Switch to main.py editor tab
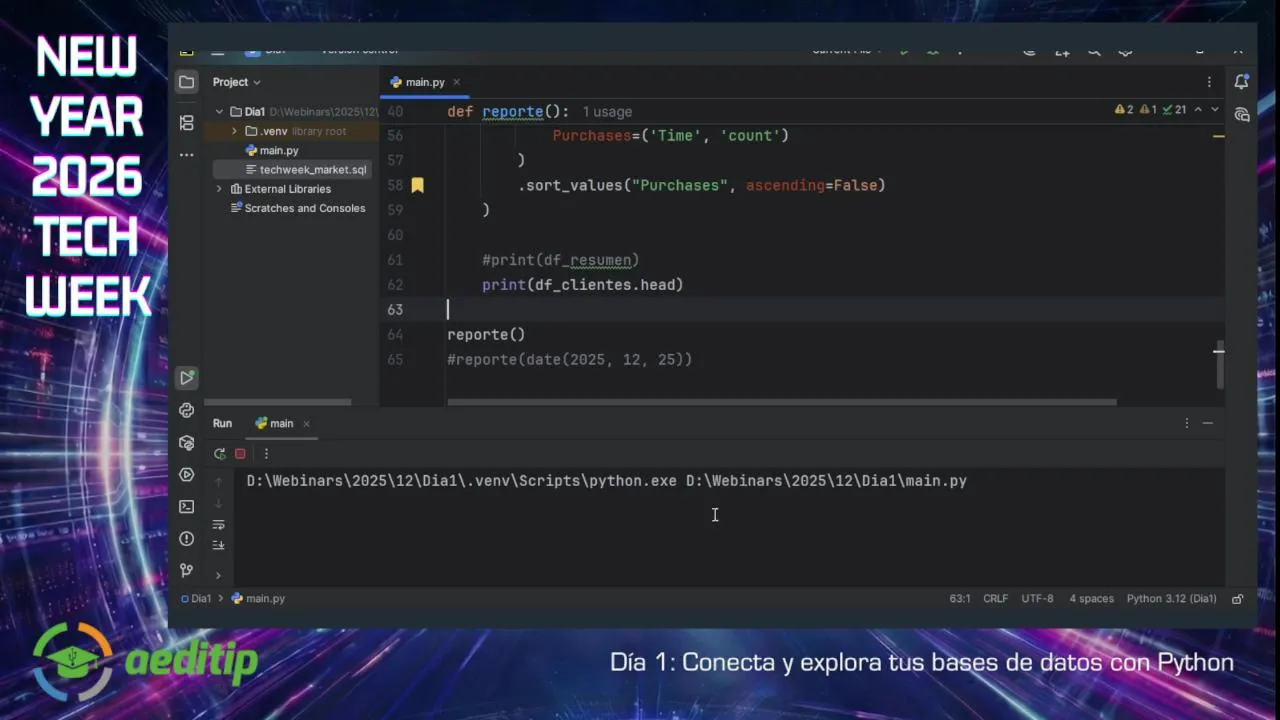 pyautogui.click(x=424, y=82)
